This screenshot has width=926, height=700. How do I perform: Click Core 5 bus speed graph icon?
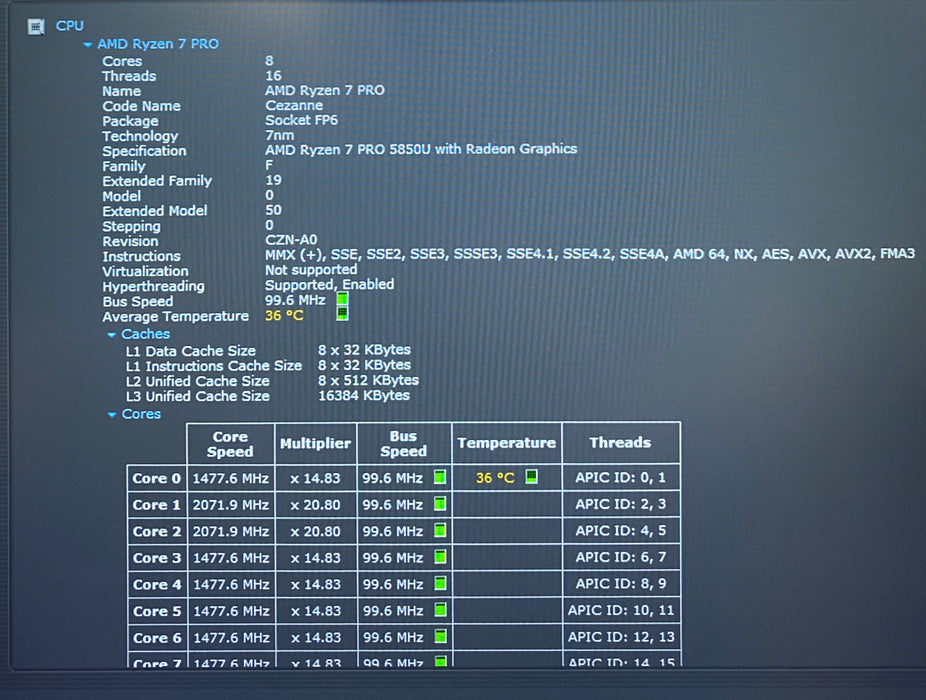440,610
